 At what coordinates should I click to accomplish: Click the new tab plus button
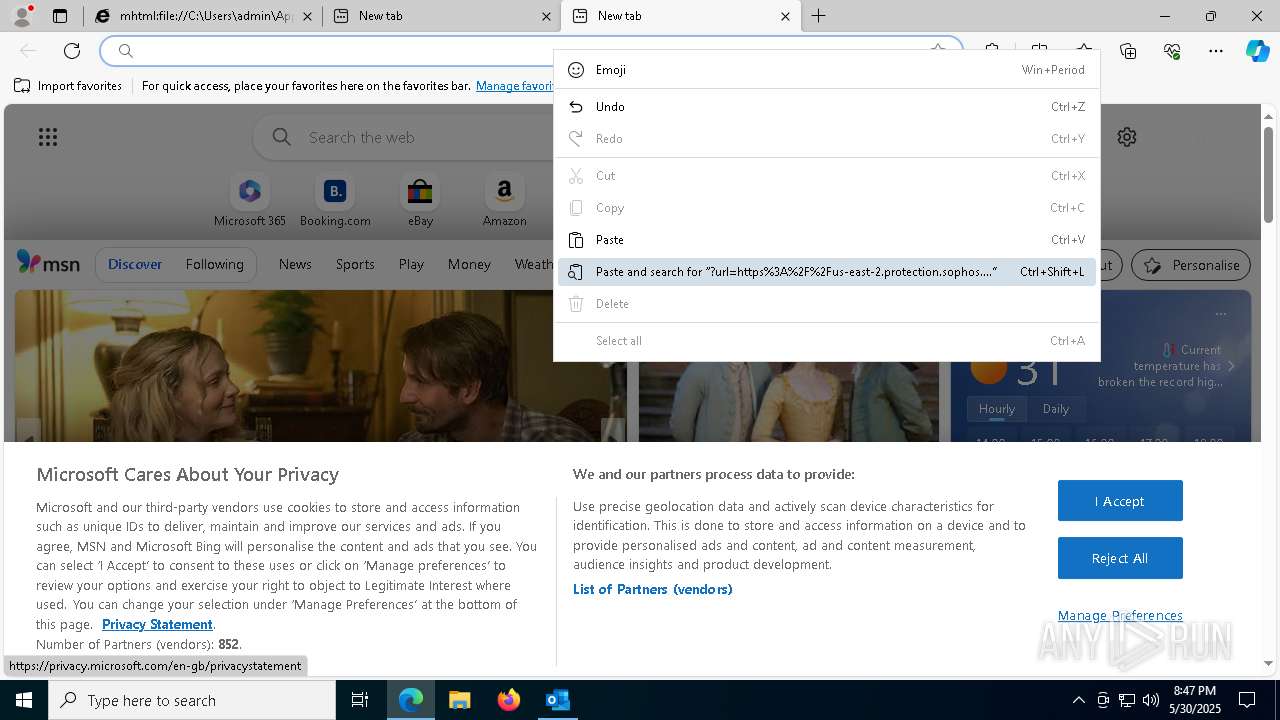818,16
